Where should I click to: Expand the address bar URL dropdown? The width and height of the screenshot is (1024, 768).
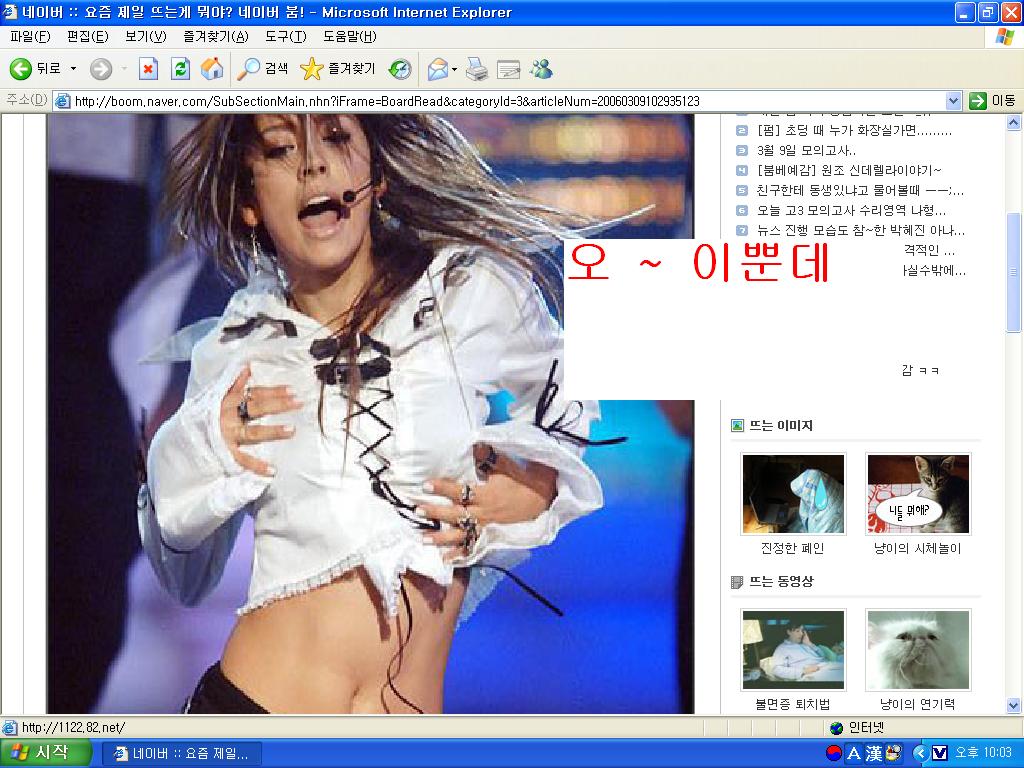point(953,101)
